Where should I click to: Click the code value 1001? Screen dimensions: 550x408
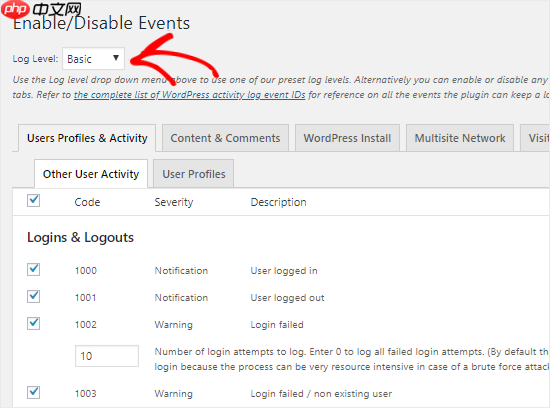(x=86, y=297)
